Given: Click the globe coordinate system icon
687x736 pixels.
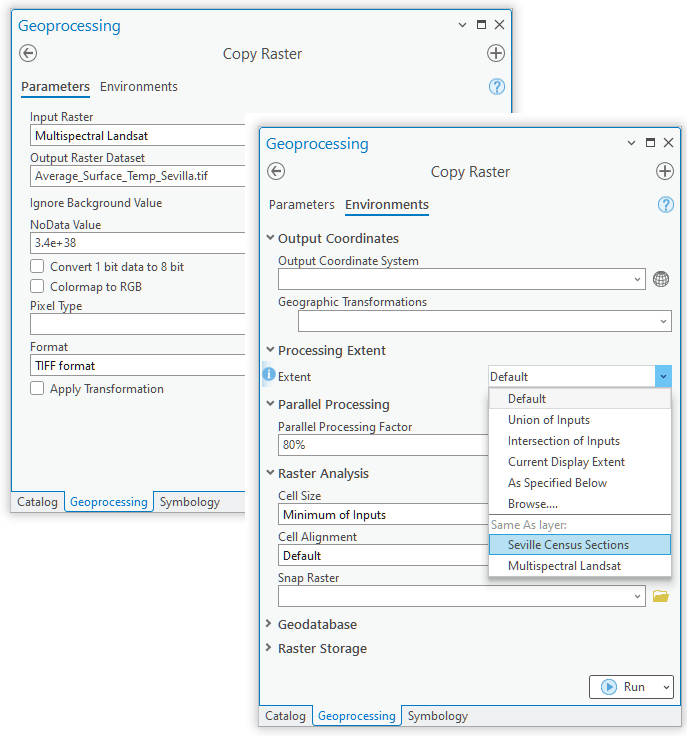Looking at the screenshot, I should tap(661, 279).
